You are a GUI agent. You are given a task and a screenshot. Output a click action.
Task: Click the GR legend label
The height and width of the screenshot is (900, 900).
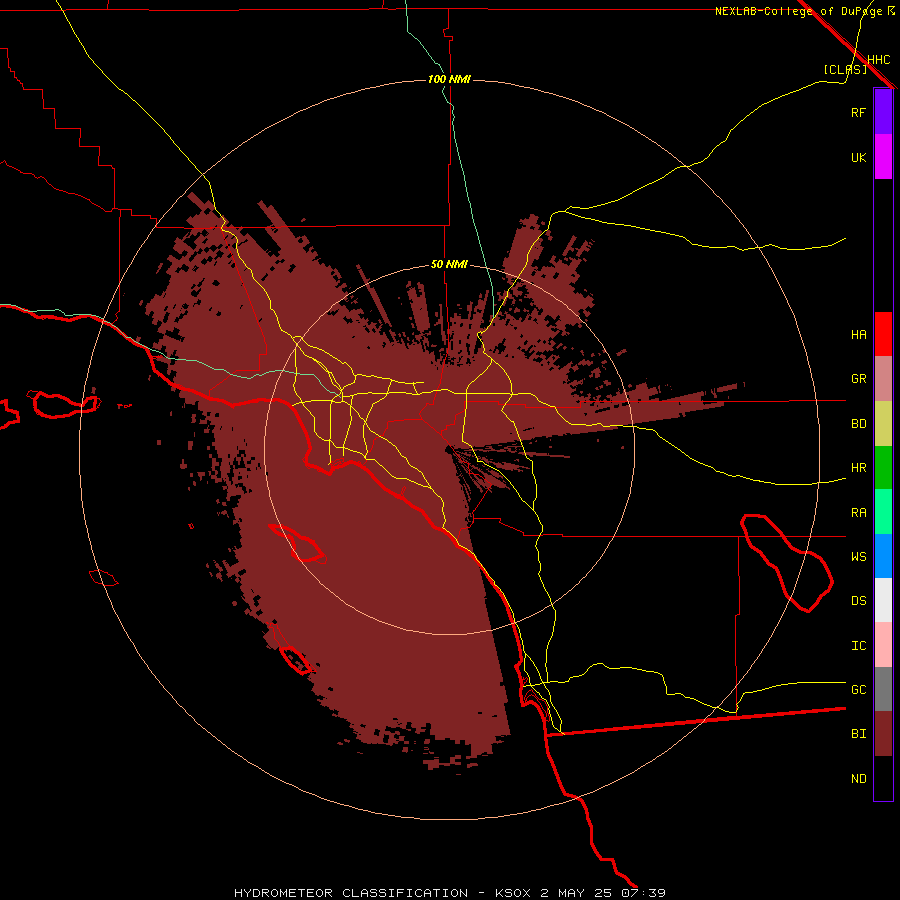point(858,379)
